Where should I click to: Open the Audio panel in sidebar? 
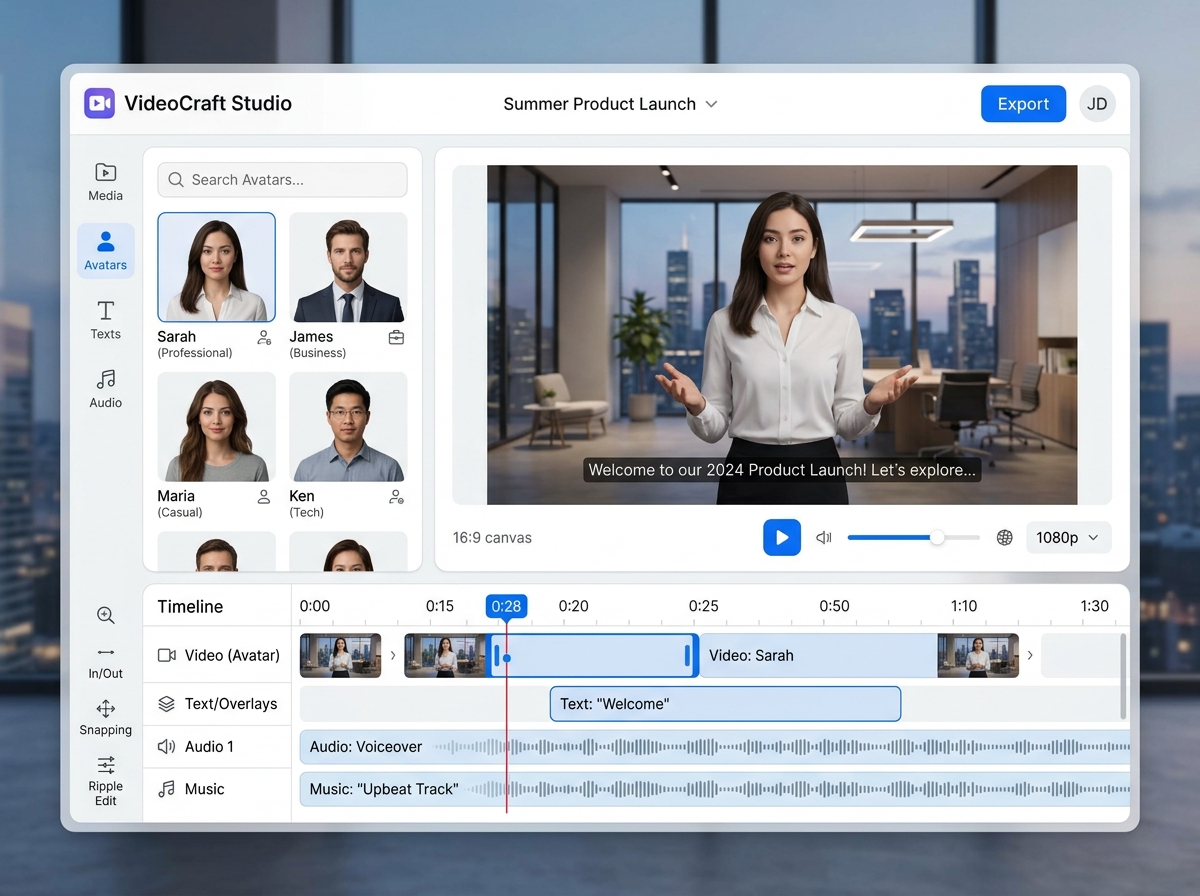[105, 389]
